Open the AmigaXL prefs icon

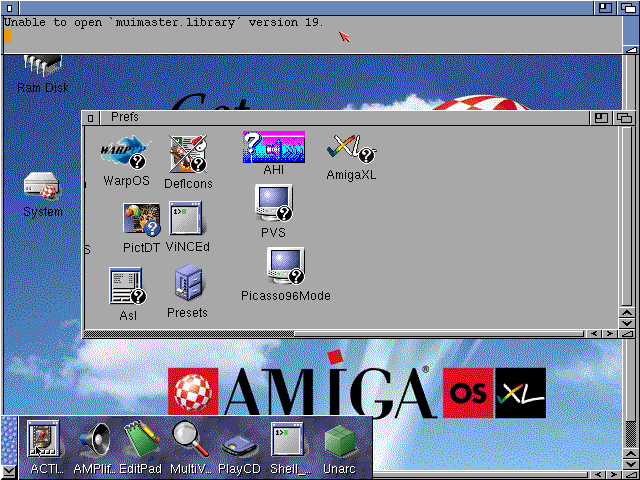(x=351, y=149)
